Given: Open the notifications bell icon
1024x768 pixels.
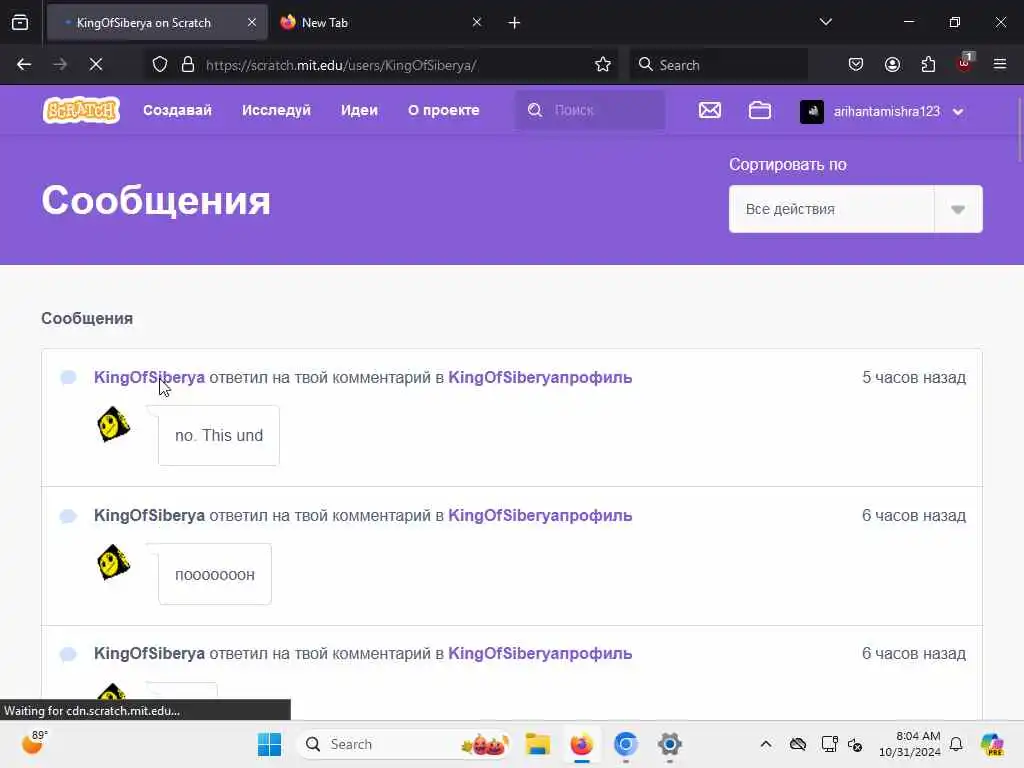Looking at the screenshot, I should (956, 744).
